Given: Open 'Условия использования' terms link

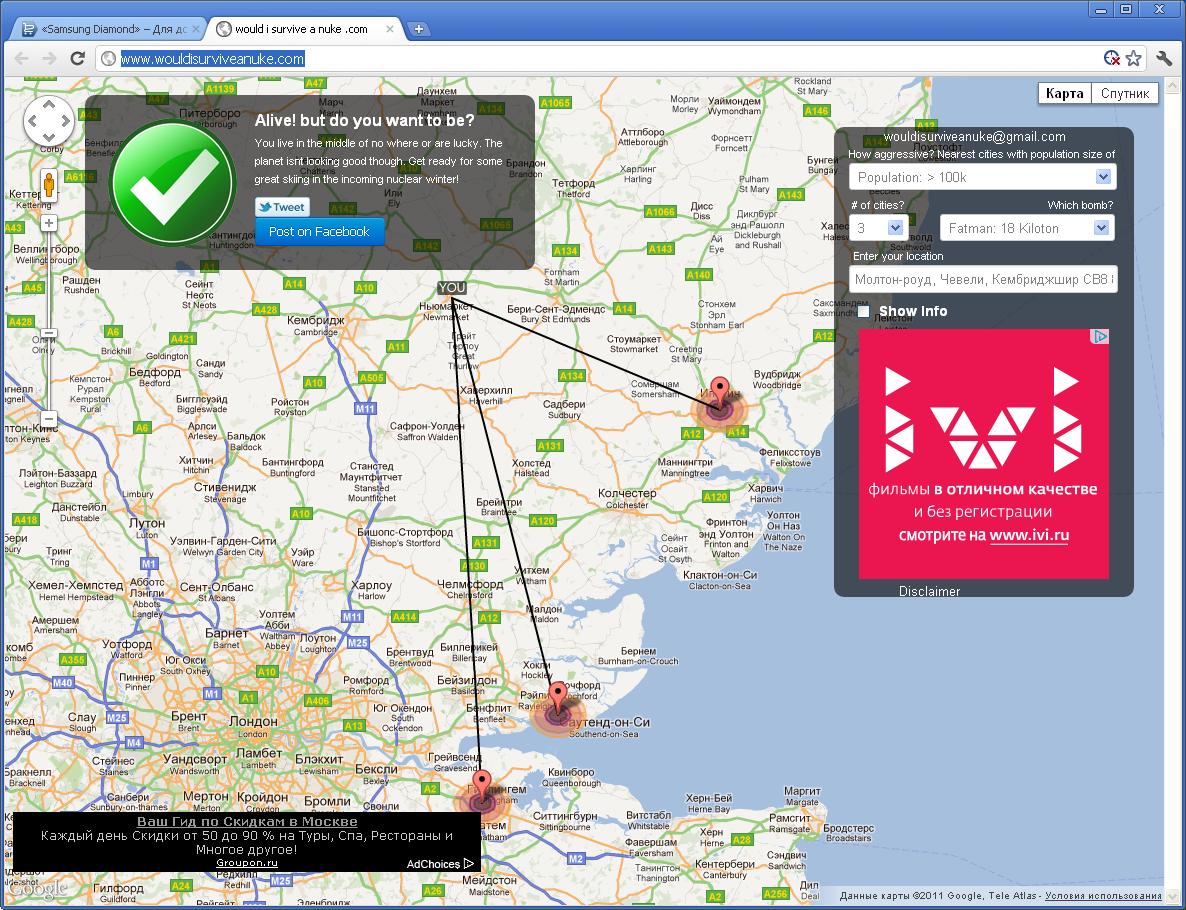Looking at the screenshot, I should coord(1104,896).
